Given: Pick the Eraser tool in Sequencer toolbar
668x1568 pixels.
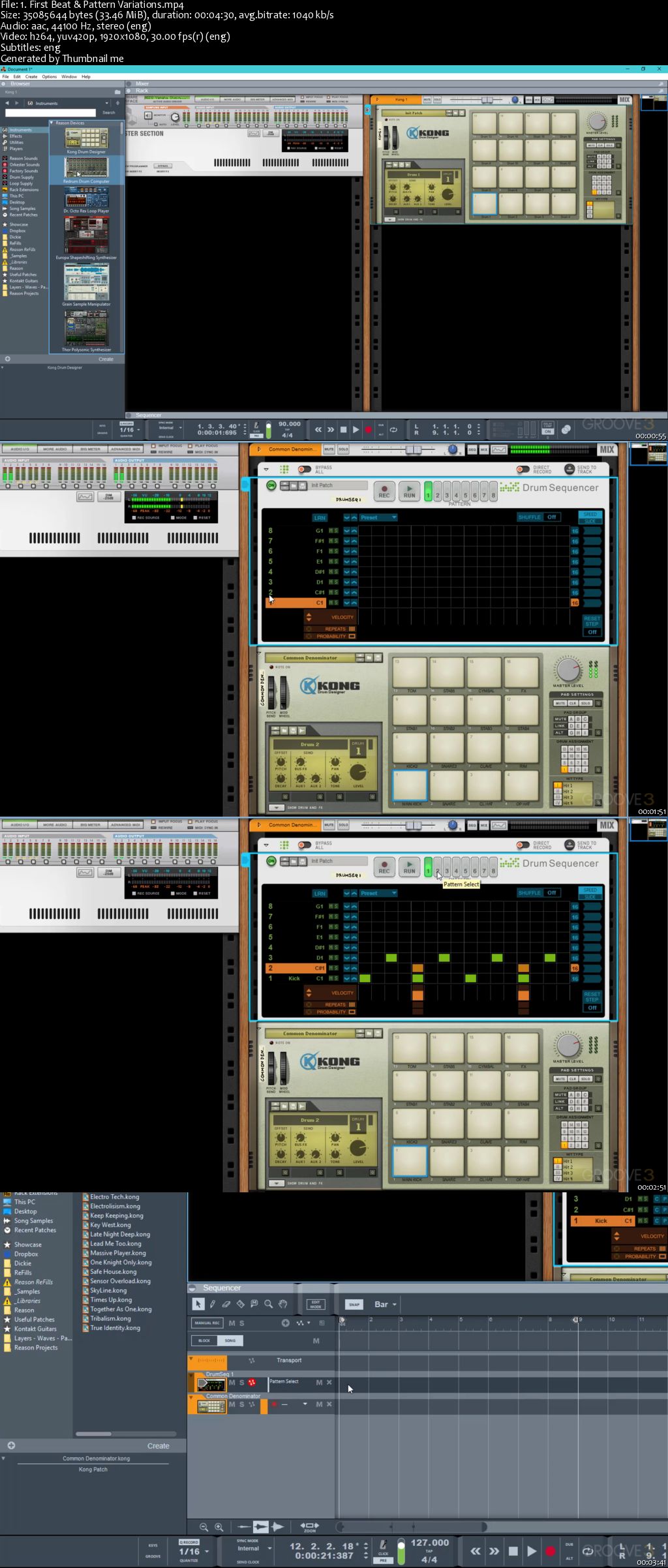Looking at the screenshot, I should pyautogui.click(x=226, y=1304).
